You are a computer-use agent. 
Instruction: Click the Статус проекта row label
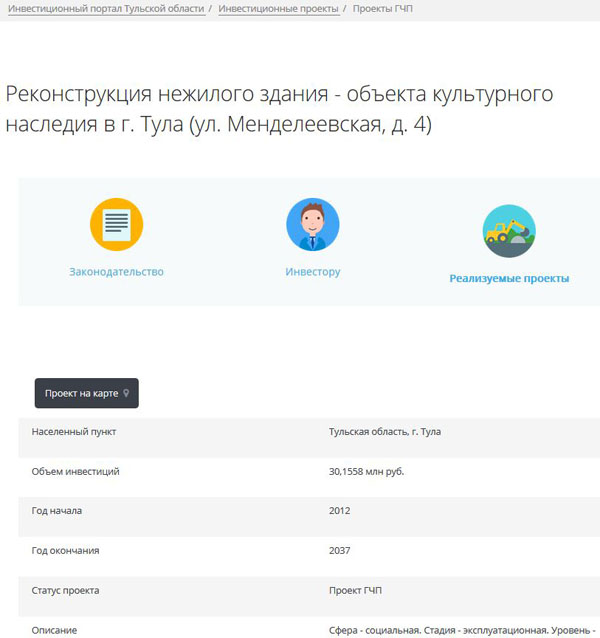pyautogui.click(x=65, y=591)
